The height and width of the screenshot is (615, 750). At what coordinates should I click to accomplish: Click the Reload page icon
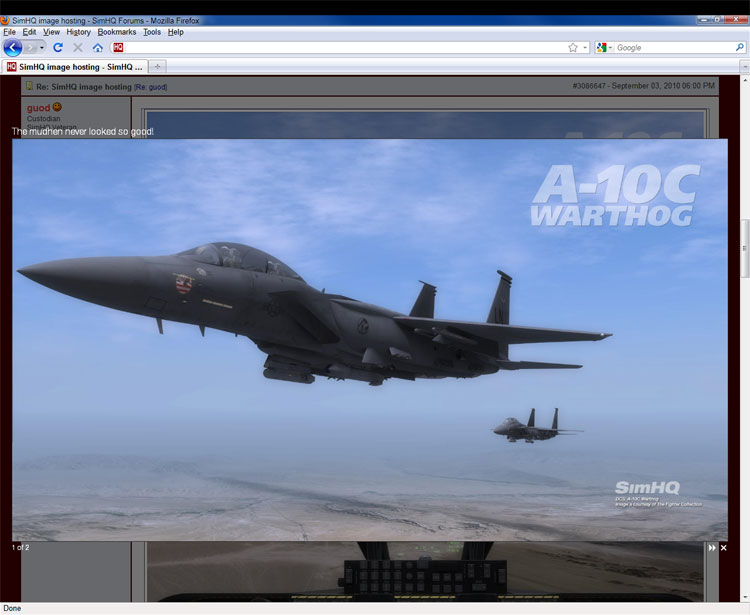click(x=58, y=47)
